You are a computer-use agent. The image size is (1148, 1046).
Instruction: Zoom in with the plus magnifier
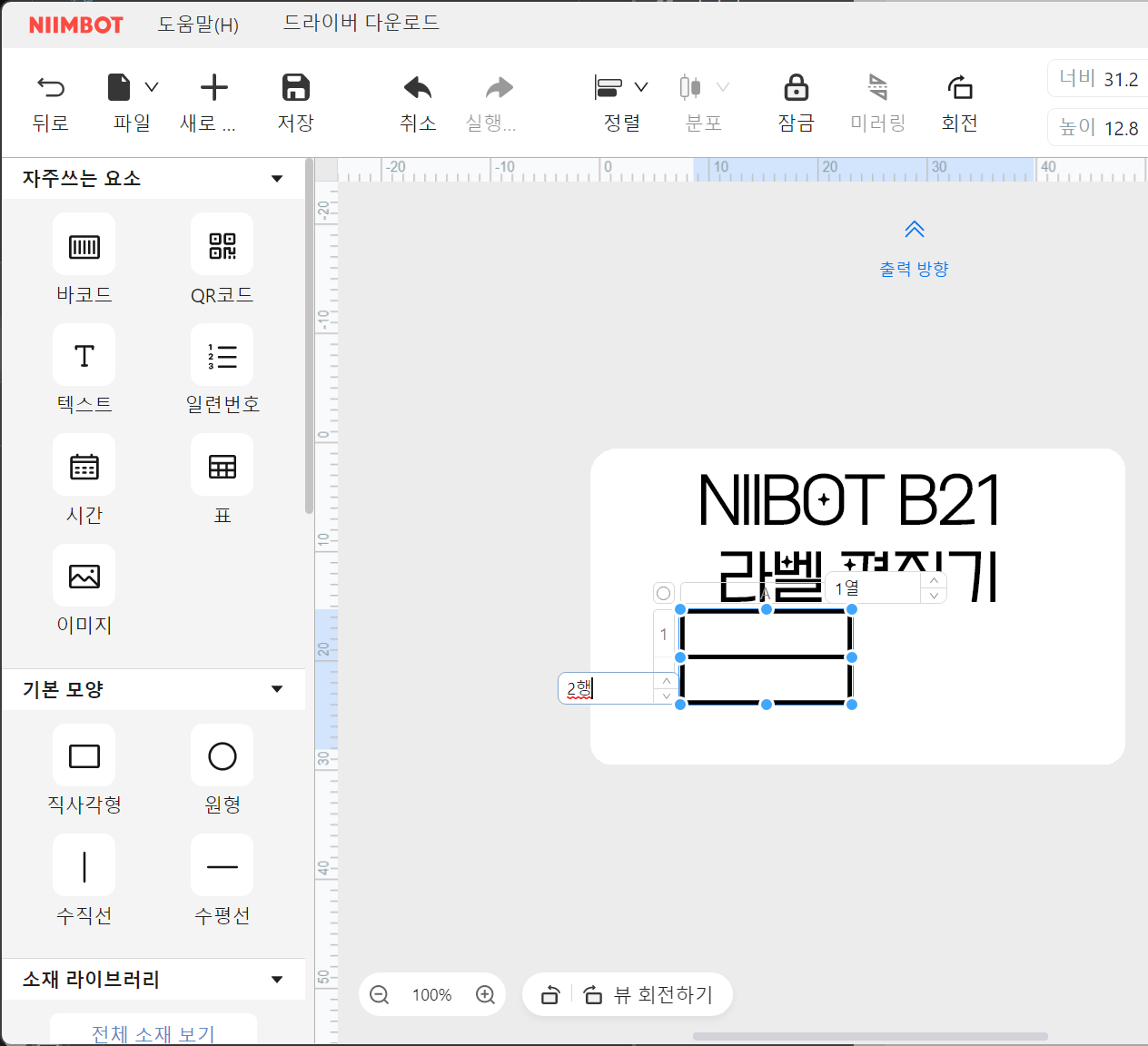point(486,995)
